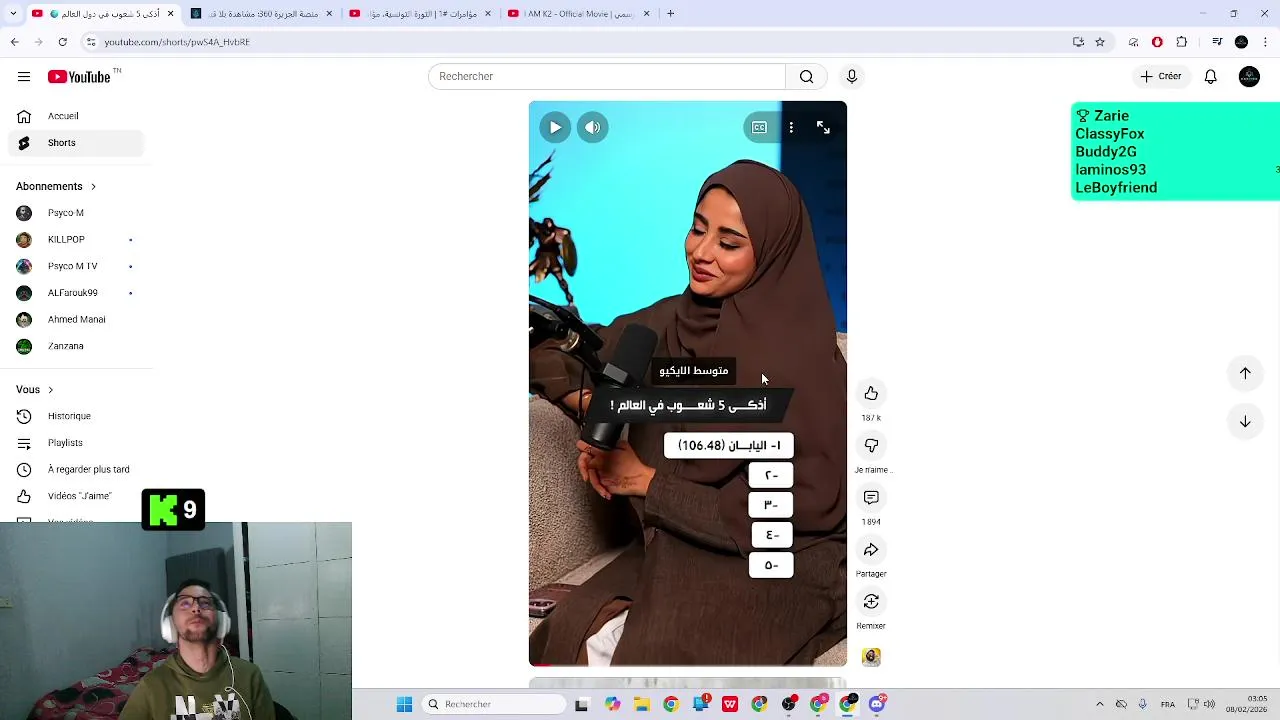Click the Créer button
Screen dimensions: 1280x720
1161,76
